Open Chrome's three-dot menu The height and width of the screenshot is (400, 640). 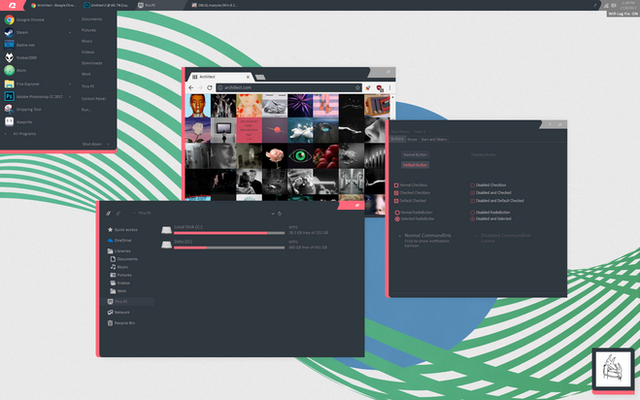(390, 87)
